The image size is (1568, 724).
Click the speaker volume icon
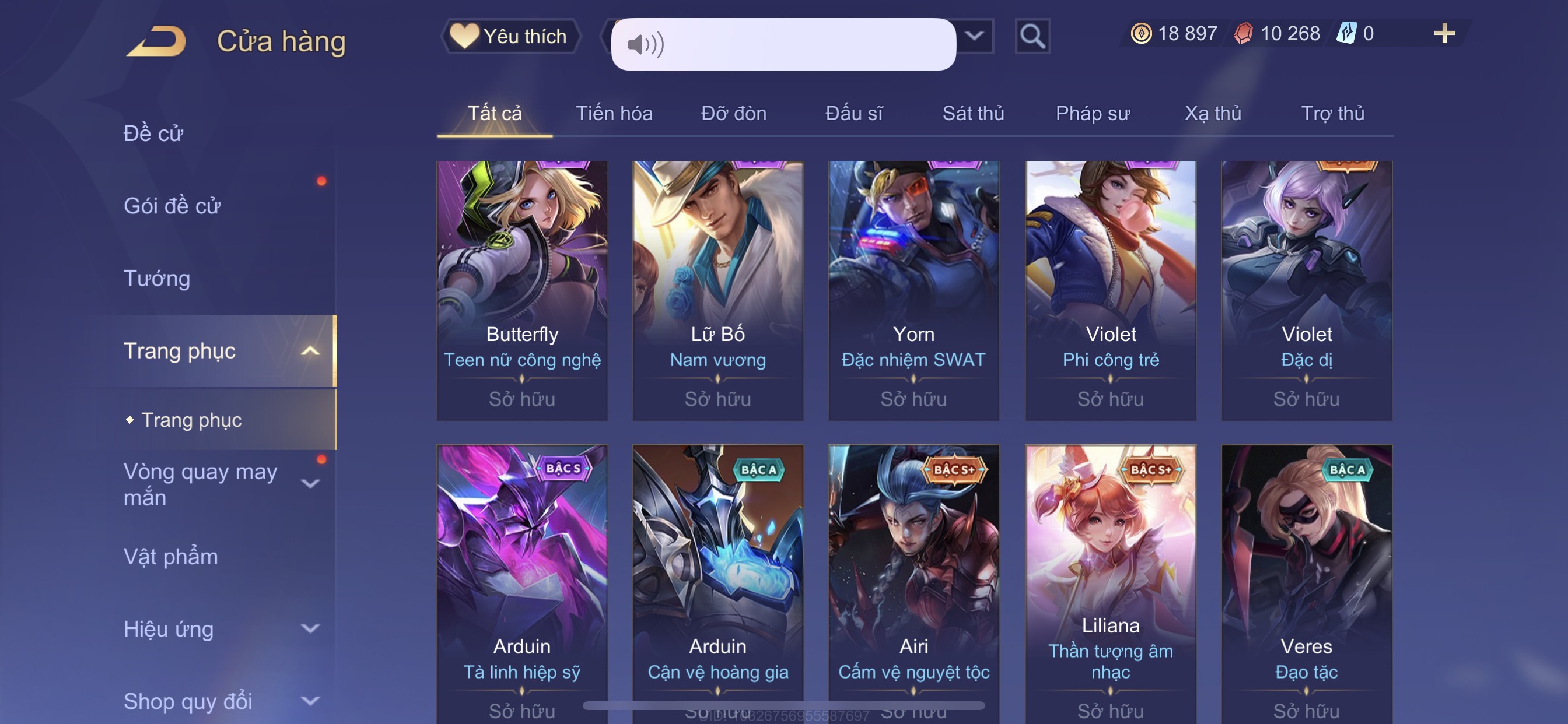[x=645, y=44]
